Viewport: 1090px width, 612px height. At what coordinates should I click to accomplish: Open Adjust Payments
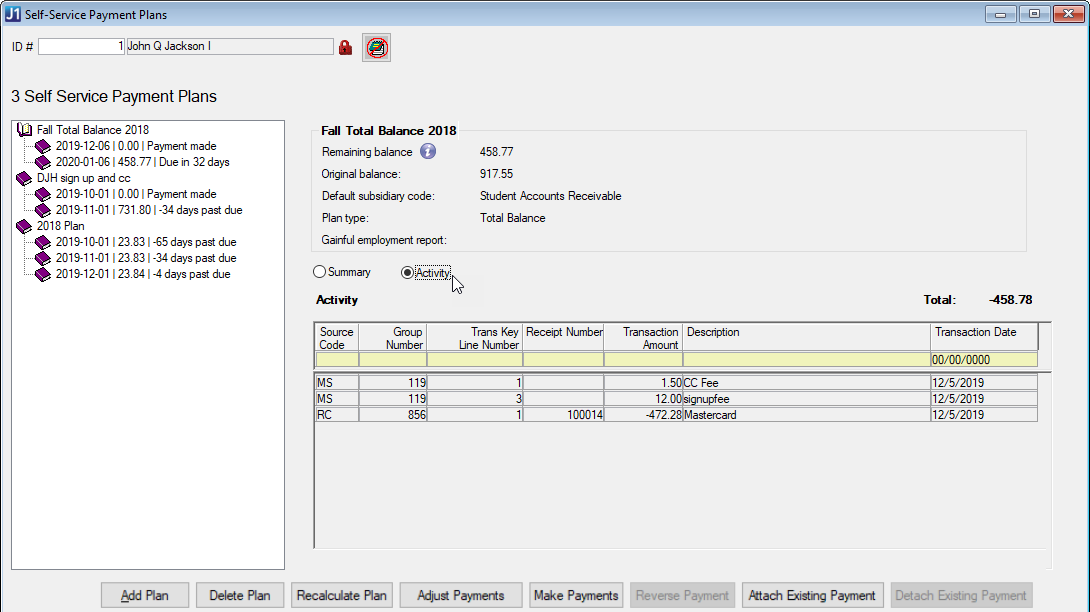[460, 595]
